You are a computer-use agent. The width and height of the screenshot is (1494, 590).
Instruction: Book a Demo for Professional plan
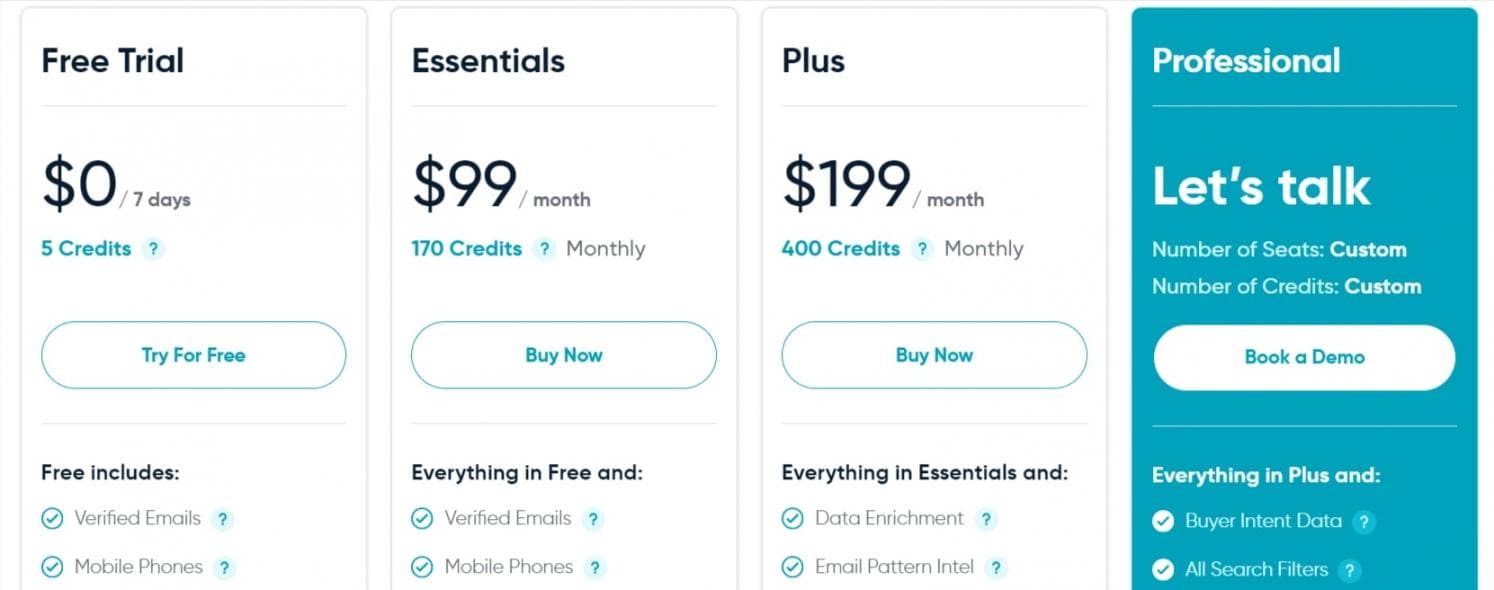(1304, 357)
